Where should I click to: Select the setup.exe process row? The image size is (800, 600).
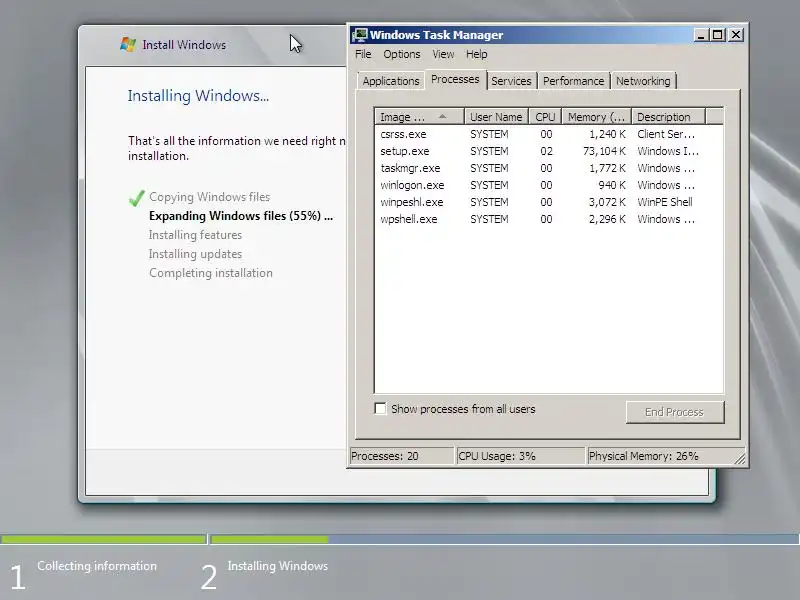549,151
